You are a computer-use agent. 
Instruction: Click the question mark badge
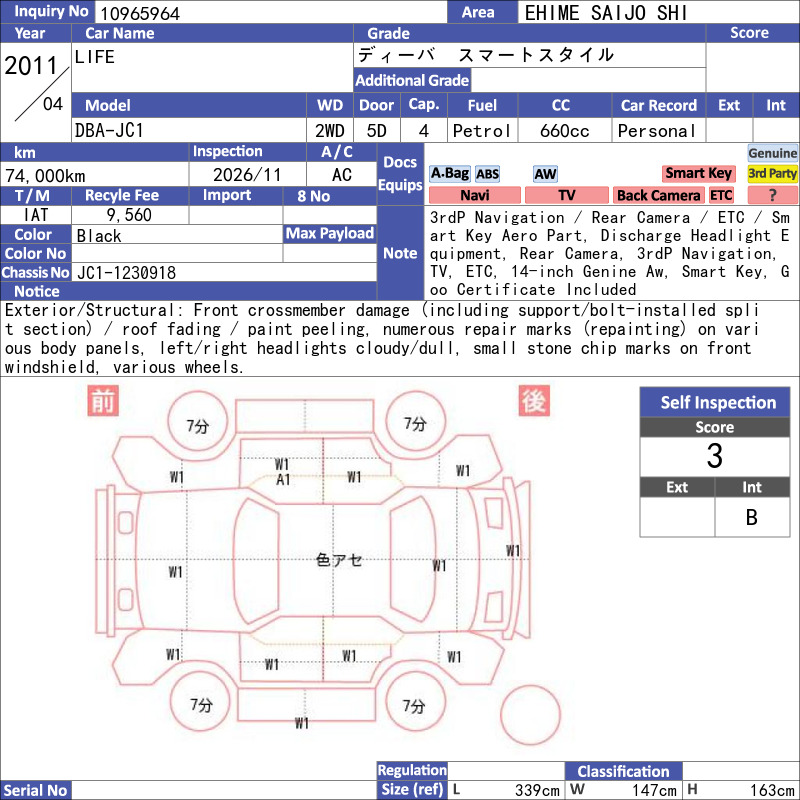point(772,195)
